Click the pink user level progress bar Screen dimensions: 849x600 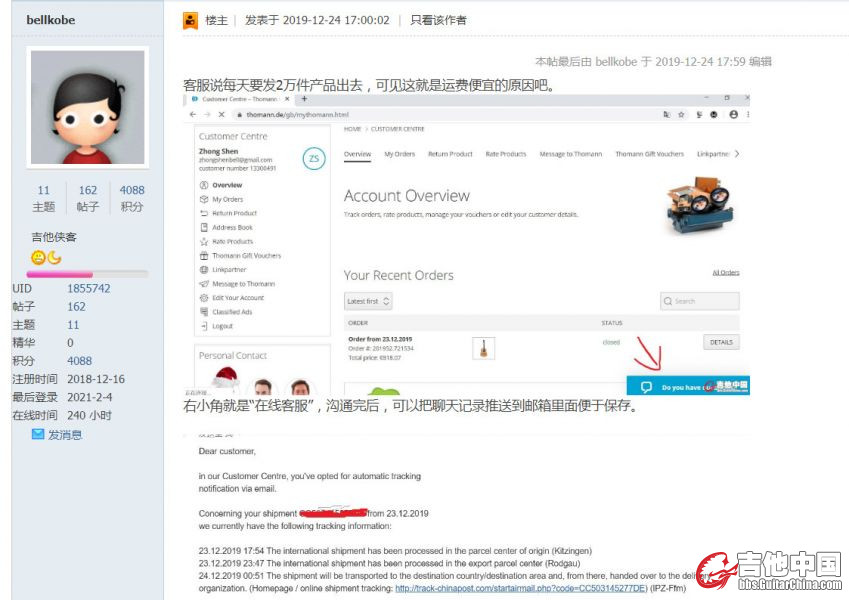(x=87, y=273)
